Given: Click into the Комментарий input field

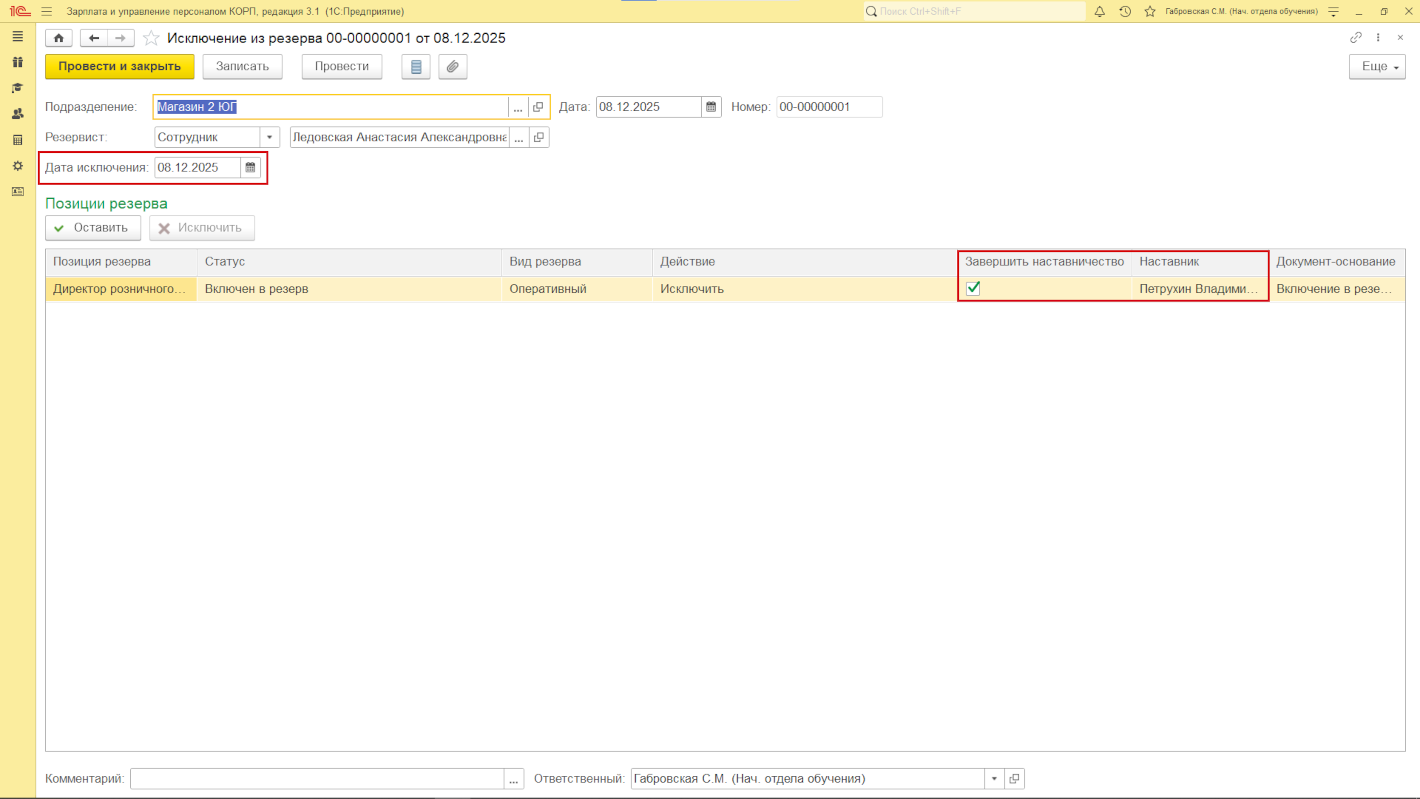Looking at the screenshot, I should [x=317, y=779].
